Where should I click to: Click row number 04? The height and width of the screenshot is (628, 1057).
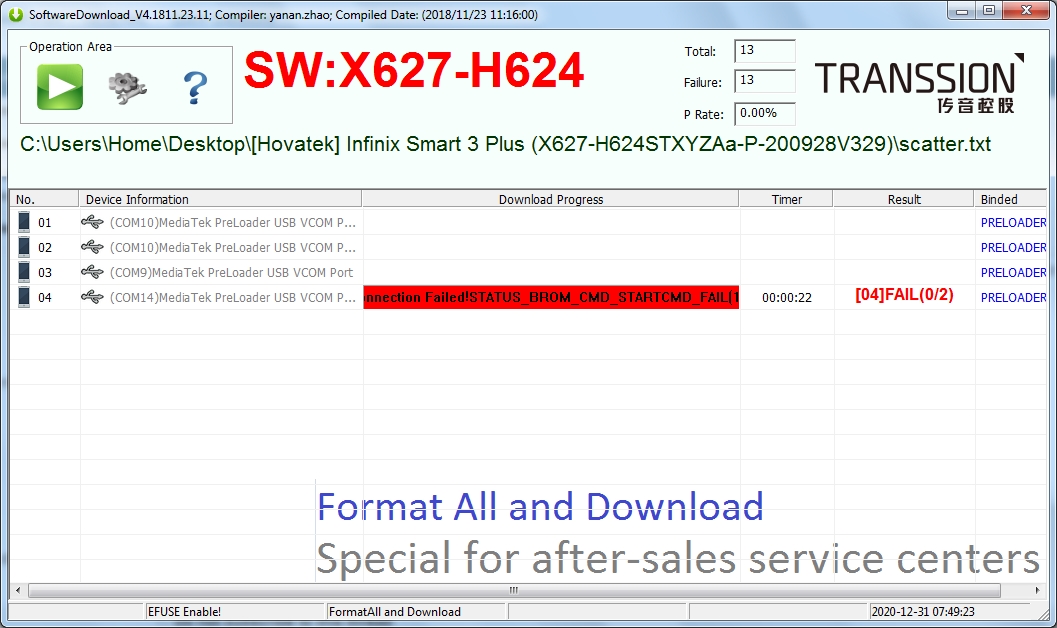pyautogui.click(x=44, y=297)
